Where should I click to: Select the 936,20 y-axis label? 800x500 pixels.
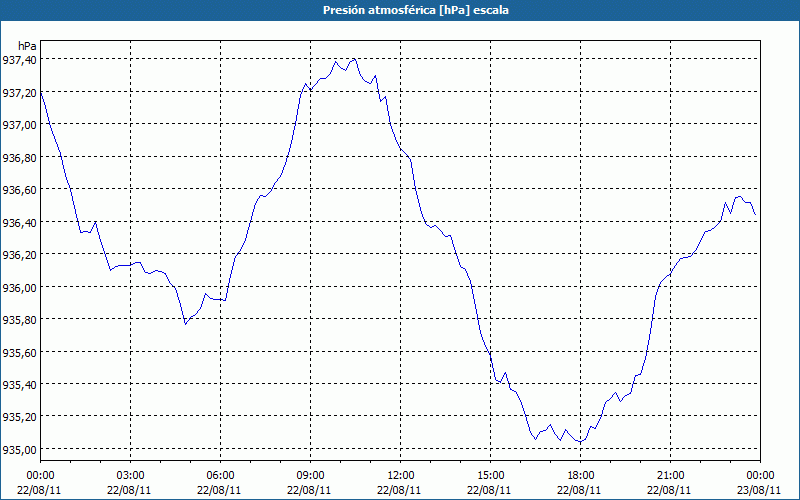pos(19,255)
